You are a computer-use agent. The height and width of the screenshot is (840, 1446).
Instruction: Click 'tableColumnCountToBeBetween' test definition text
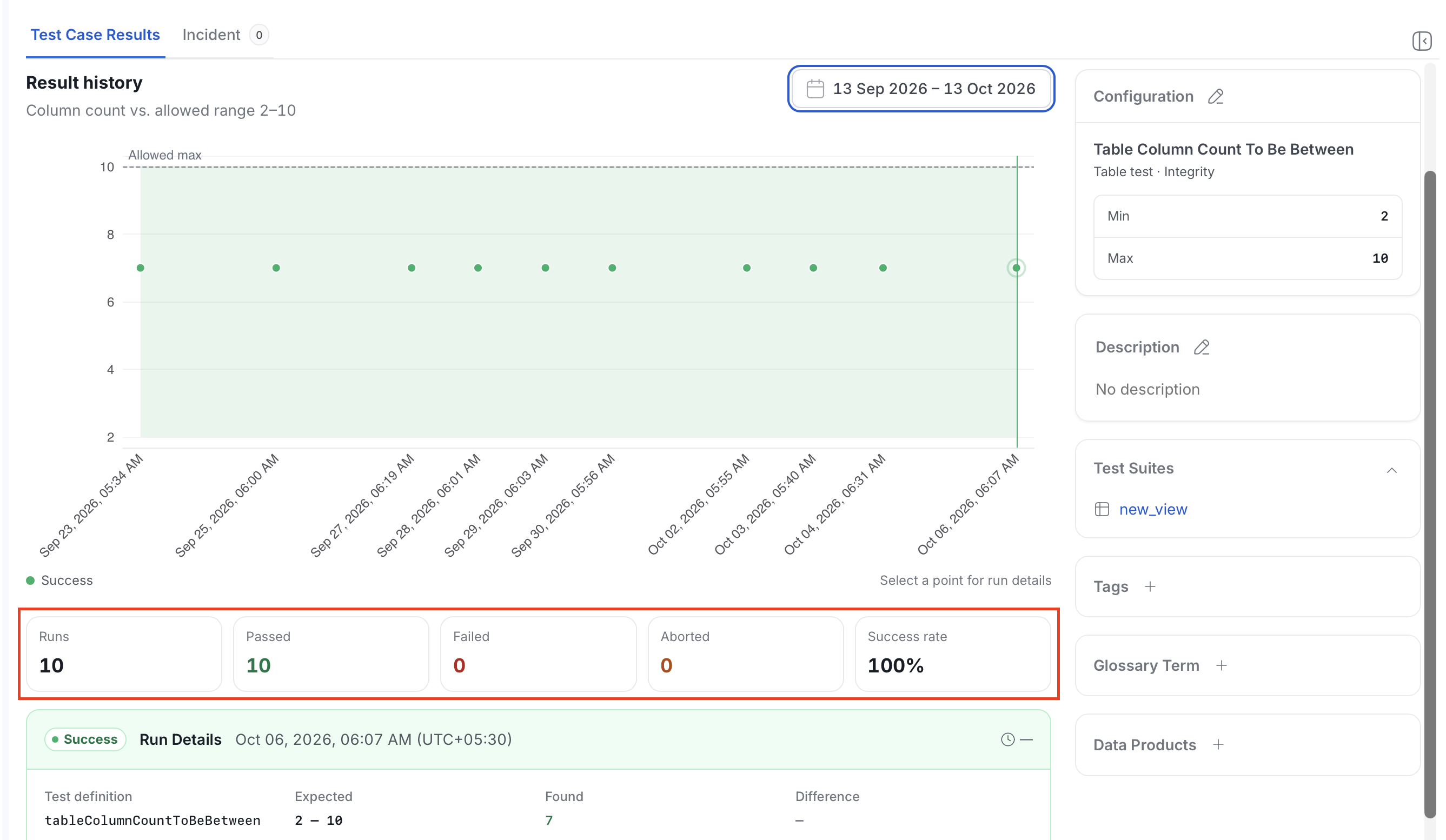click(152, 821)
